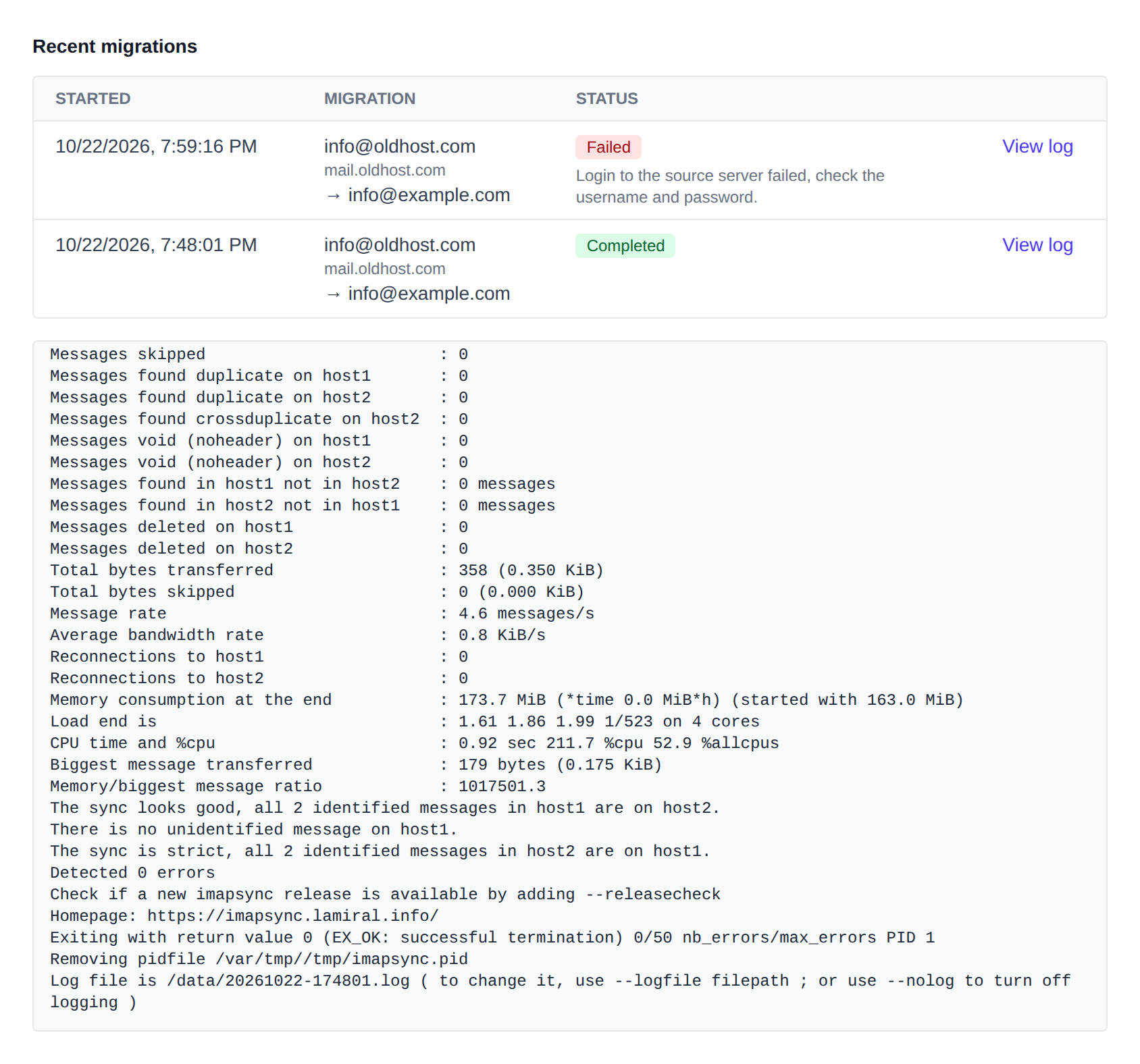1140x1064 pixels.
Task: Click the 'Memory consumption at the end' line
Action: point(507,700)
